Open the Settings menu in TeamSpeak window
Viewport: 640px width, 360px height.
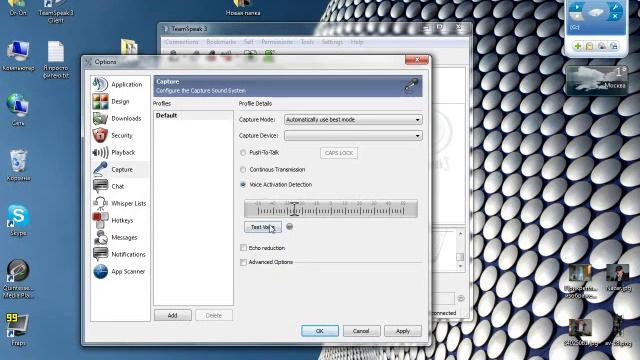(332, 42)
